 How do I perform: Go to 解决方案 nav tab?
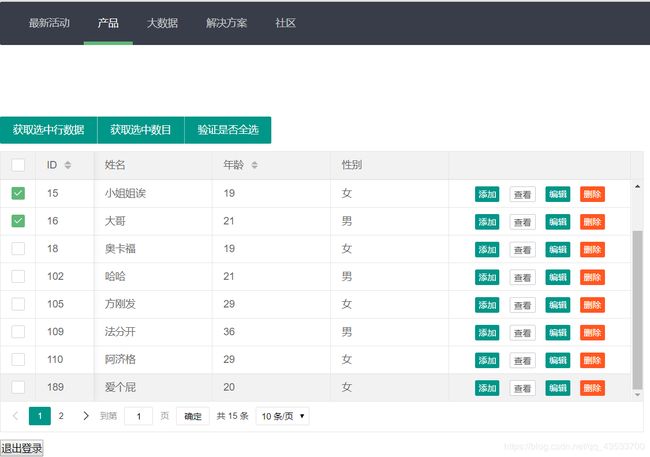[x=226, y=23]
